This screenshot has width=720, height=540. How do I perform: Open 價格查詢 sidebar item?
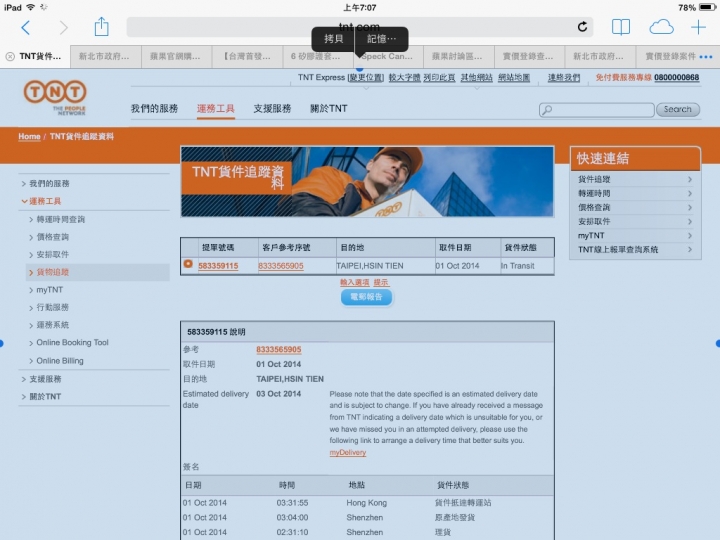[x=53, y=237]
